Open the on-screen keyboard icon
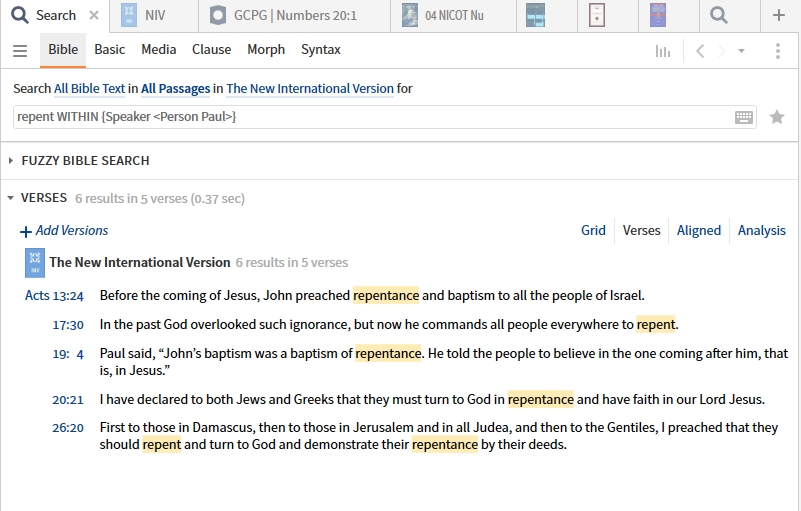 pyautogui.click(x=744, y=118)
